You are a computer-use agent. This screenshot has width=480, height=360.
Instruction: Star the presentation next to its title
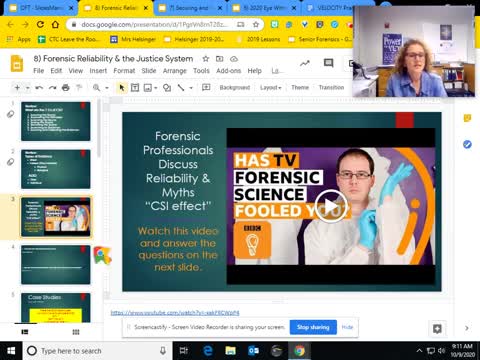click(x=206, y=59)
